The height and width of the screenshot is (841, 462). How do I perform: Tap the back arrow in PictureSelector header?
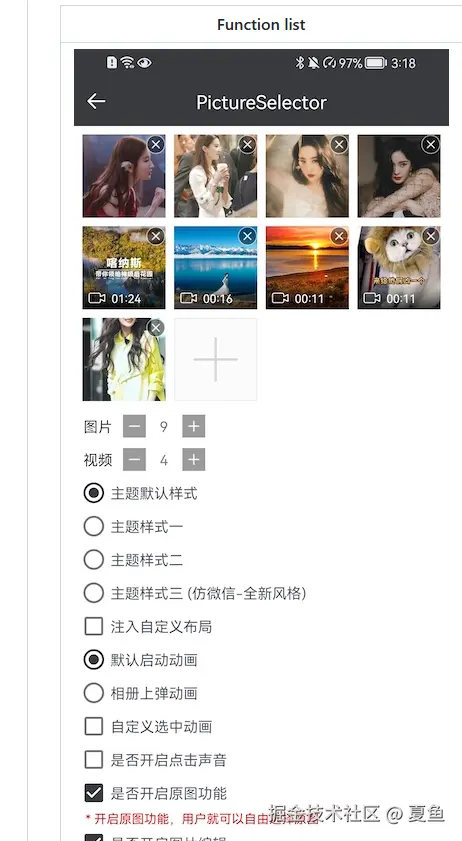(x=96, y=101)
